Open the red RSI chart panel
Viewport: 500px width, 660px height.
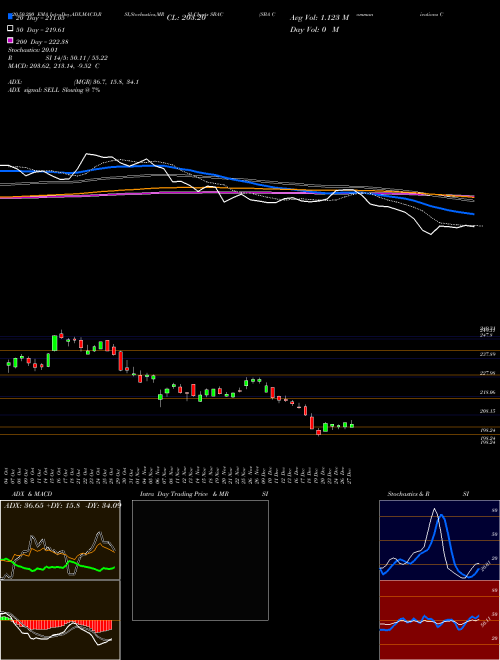439,620
